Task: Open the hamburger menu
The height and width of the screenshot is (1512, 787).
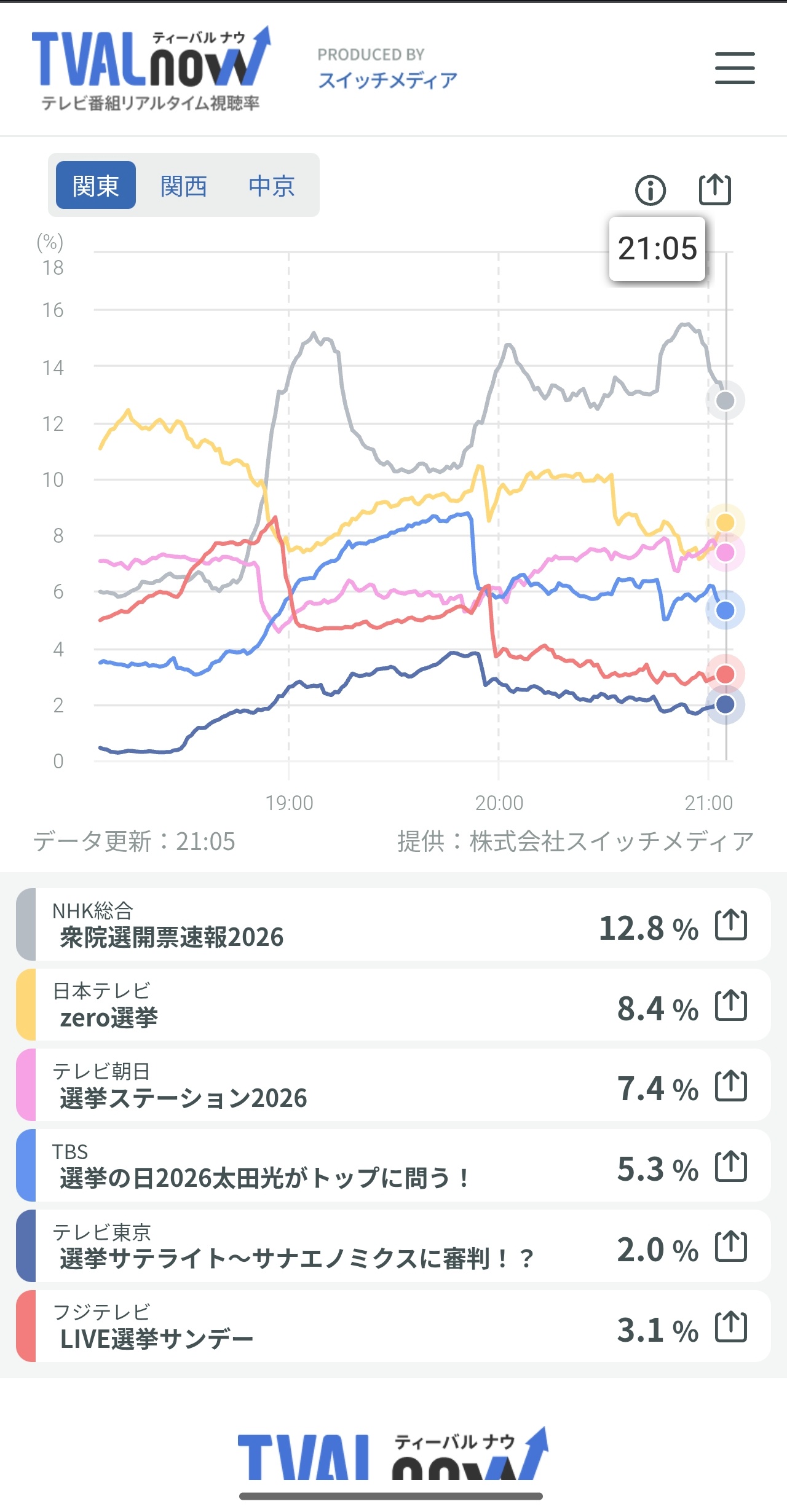Action: coord(735,68)
